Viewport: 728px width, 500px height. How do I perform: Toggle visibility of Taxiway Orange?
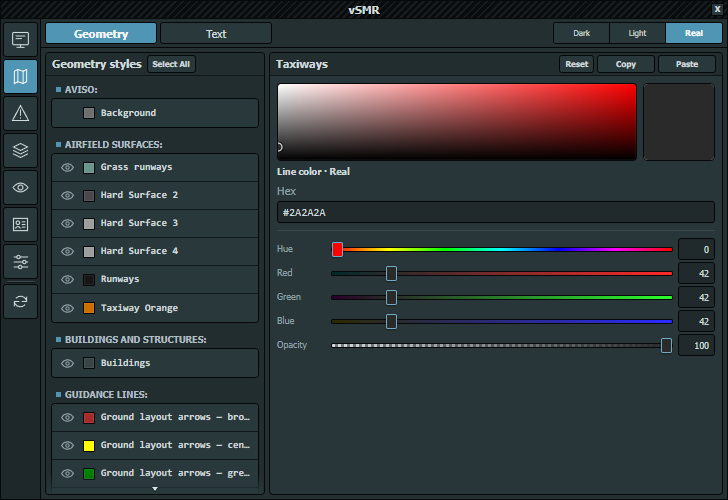click(x=67, y=308)
